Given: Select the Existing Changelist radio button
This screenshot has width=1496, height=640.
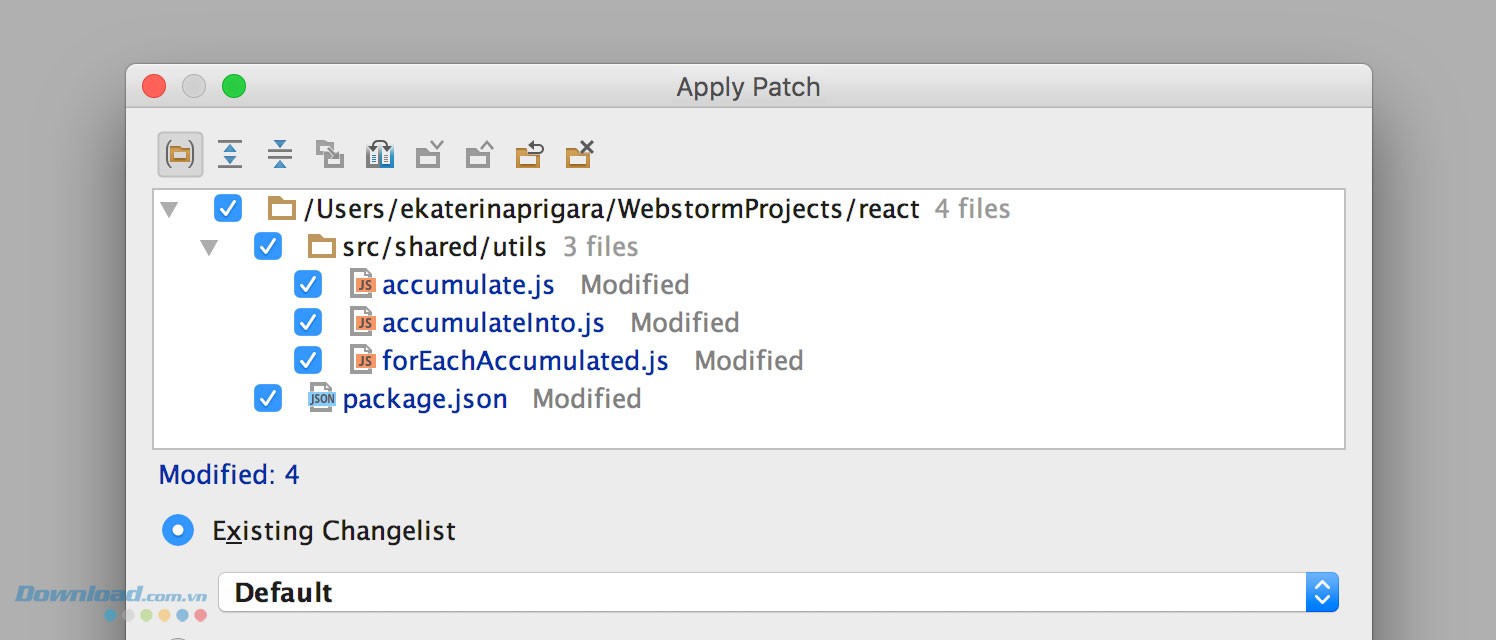Looking at the screenshot, I should (x=178, y=530).
